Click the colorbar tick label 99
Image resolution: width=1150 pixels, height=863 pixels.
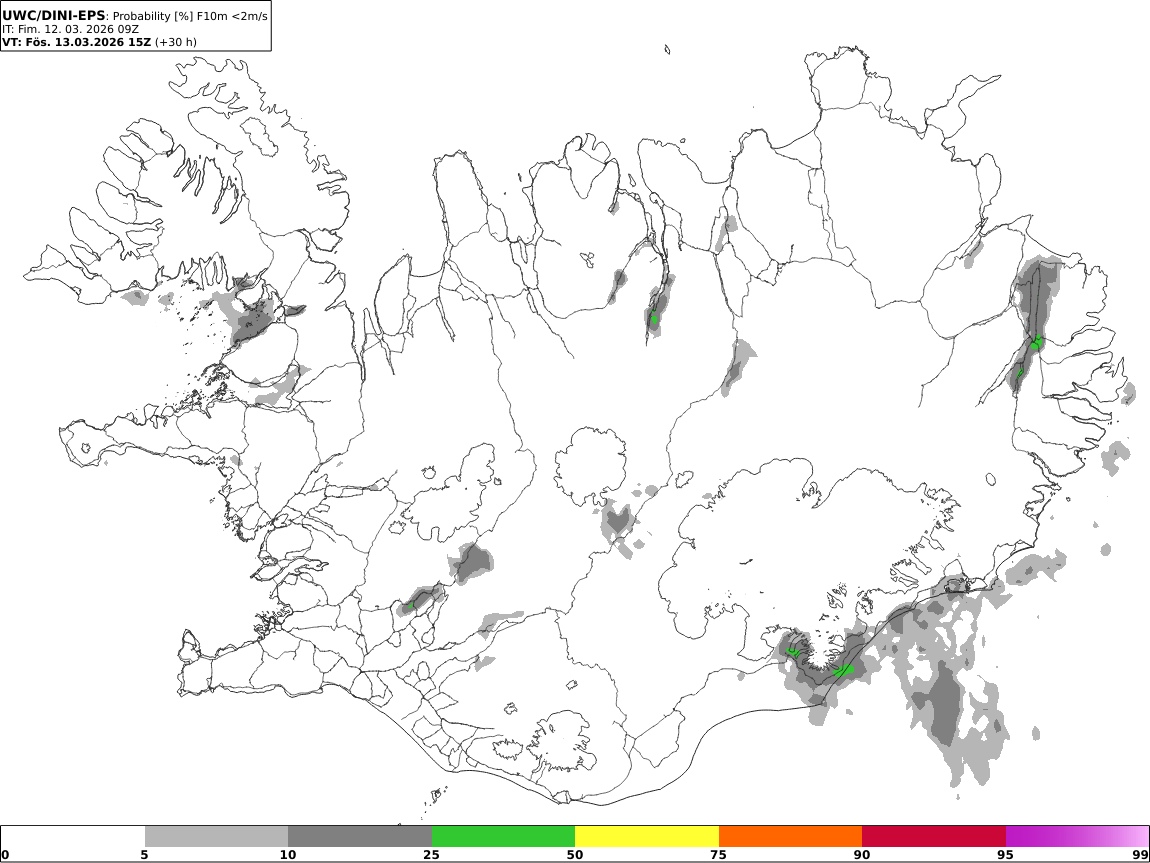[1140, 855]
